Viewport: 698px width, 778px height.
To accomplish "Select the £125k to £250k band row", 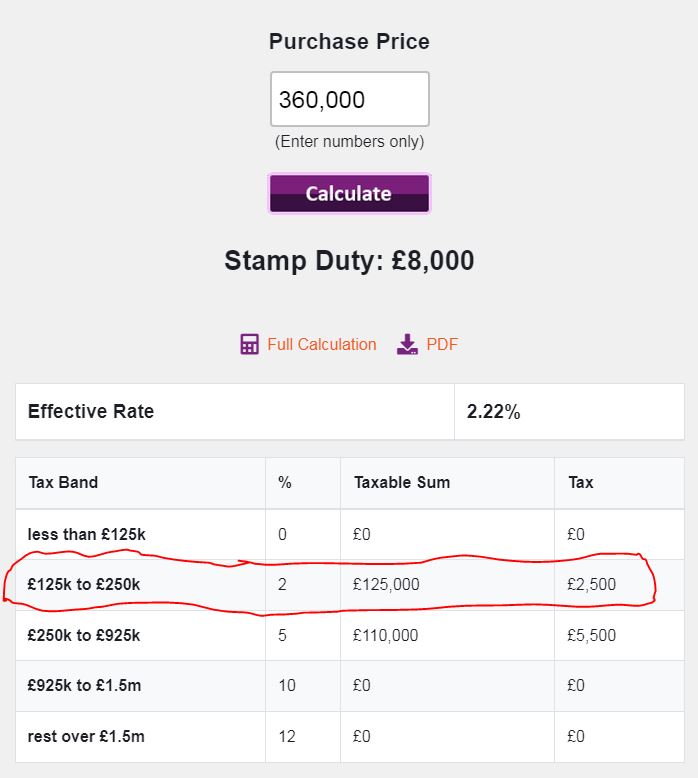I will click(x=350, y=584).
